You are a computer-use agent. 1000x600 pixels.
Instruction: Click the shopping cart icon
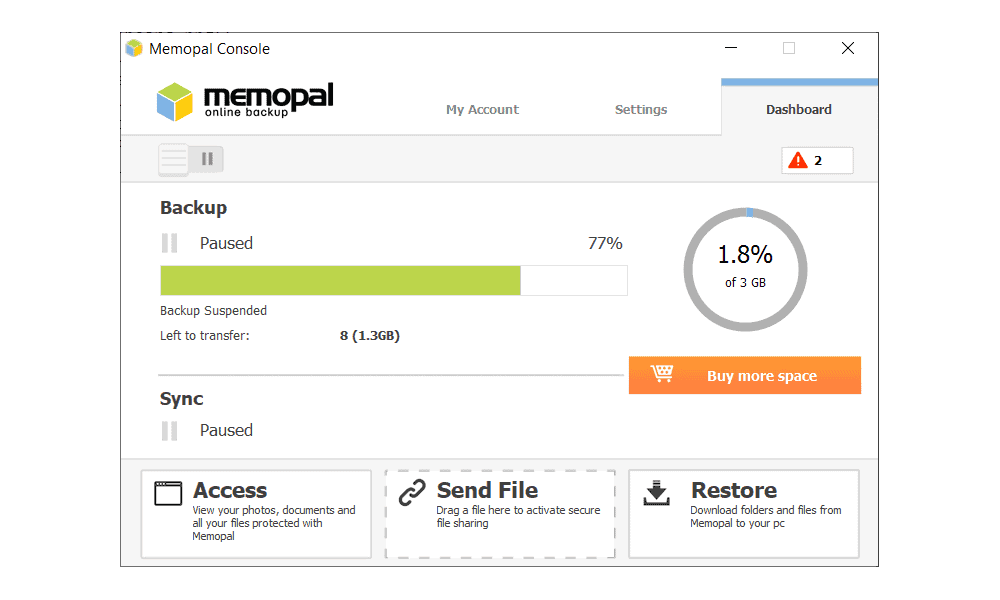(662, 373)
